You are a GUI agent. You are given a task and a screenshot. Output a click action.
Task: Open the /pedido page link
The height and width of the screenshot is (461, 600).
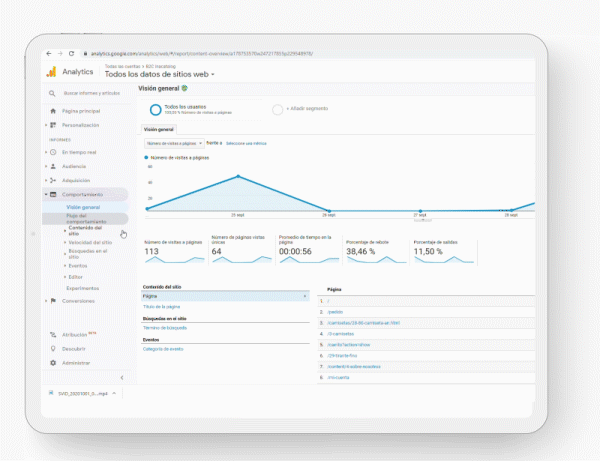[335, 312]
